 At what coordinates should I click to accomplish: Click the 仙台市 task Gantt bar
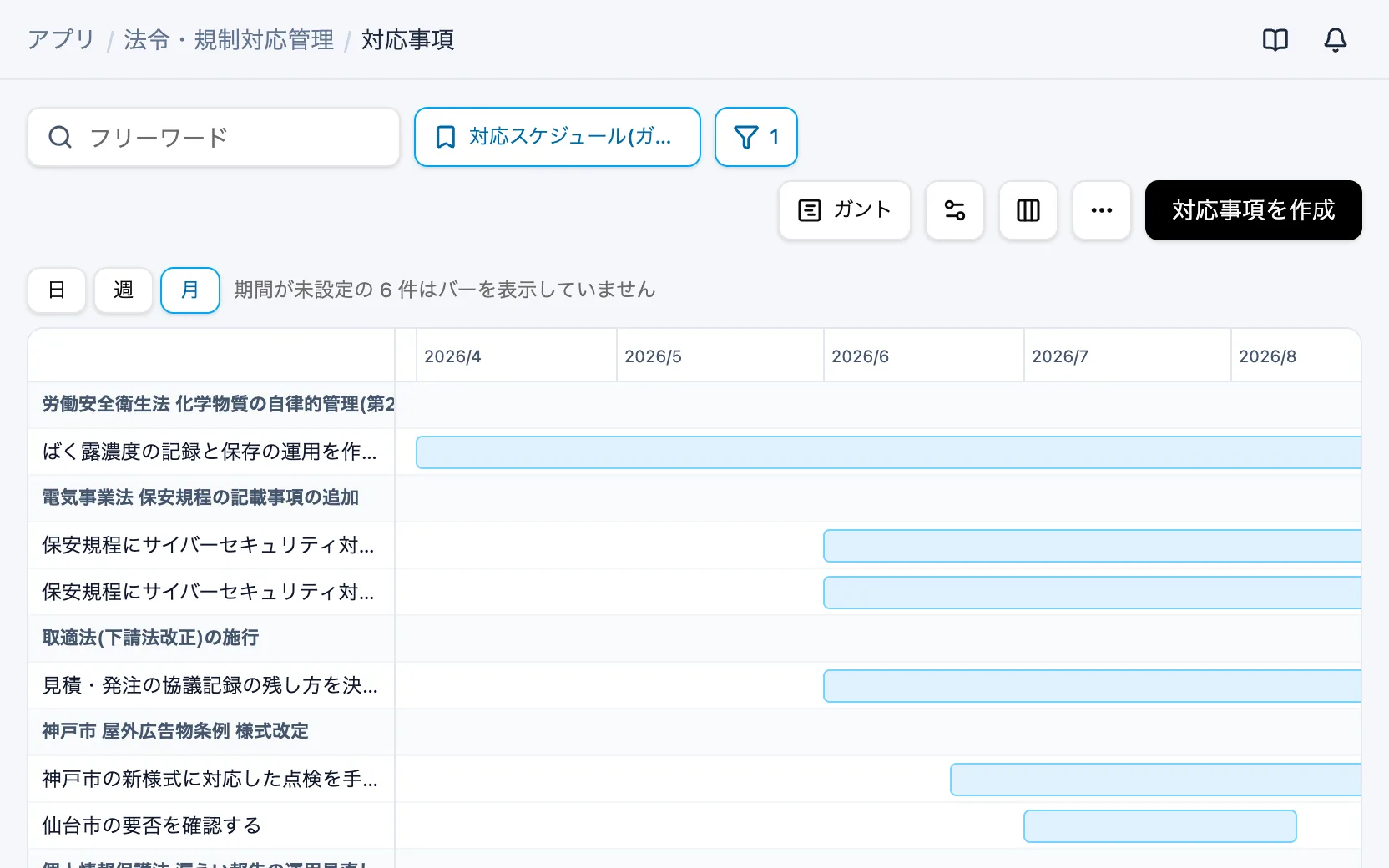tap(1160, 826)
